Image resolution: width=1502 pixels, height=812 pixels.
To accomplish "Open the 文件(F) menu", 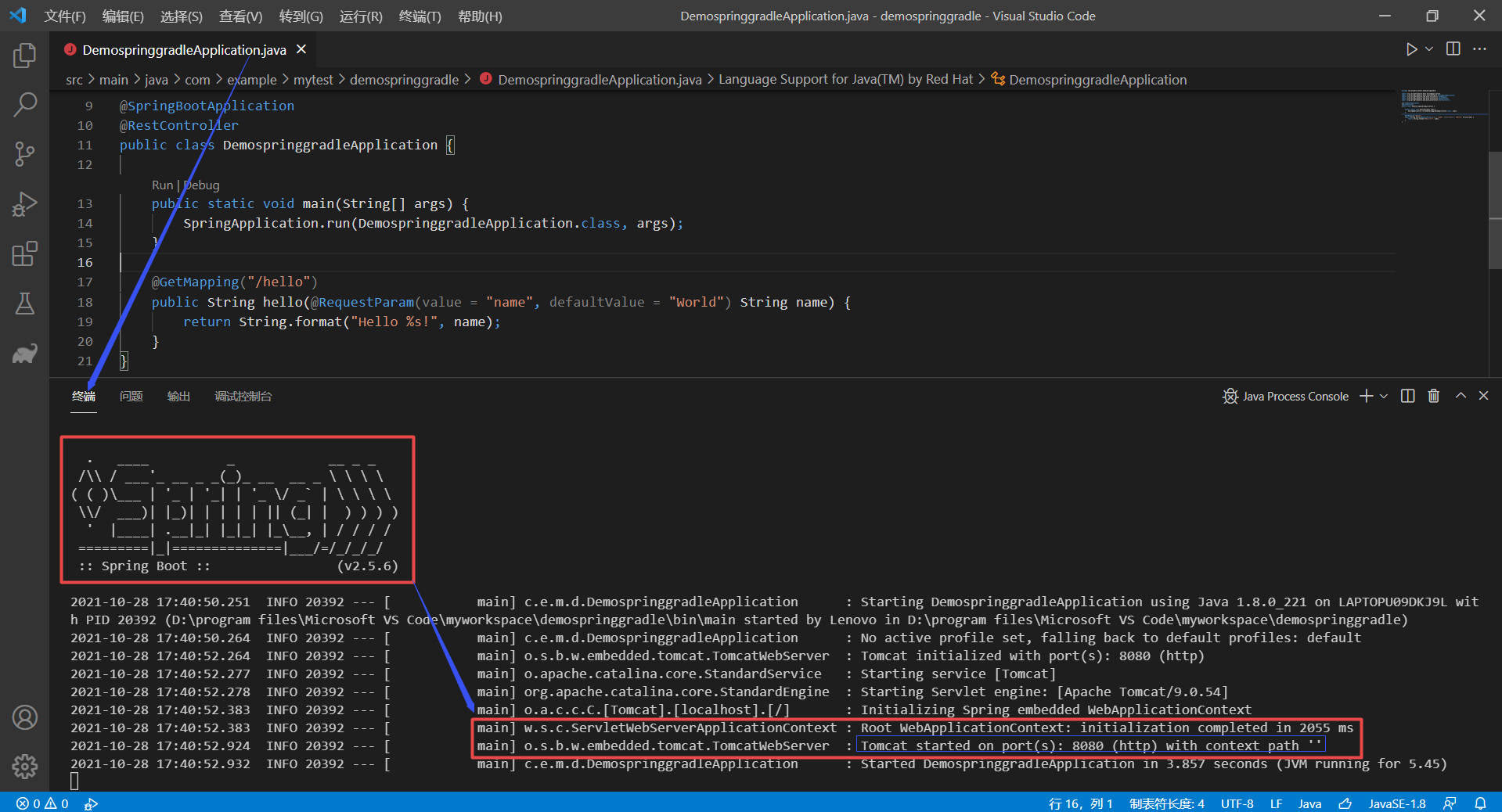I will 65,16.
